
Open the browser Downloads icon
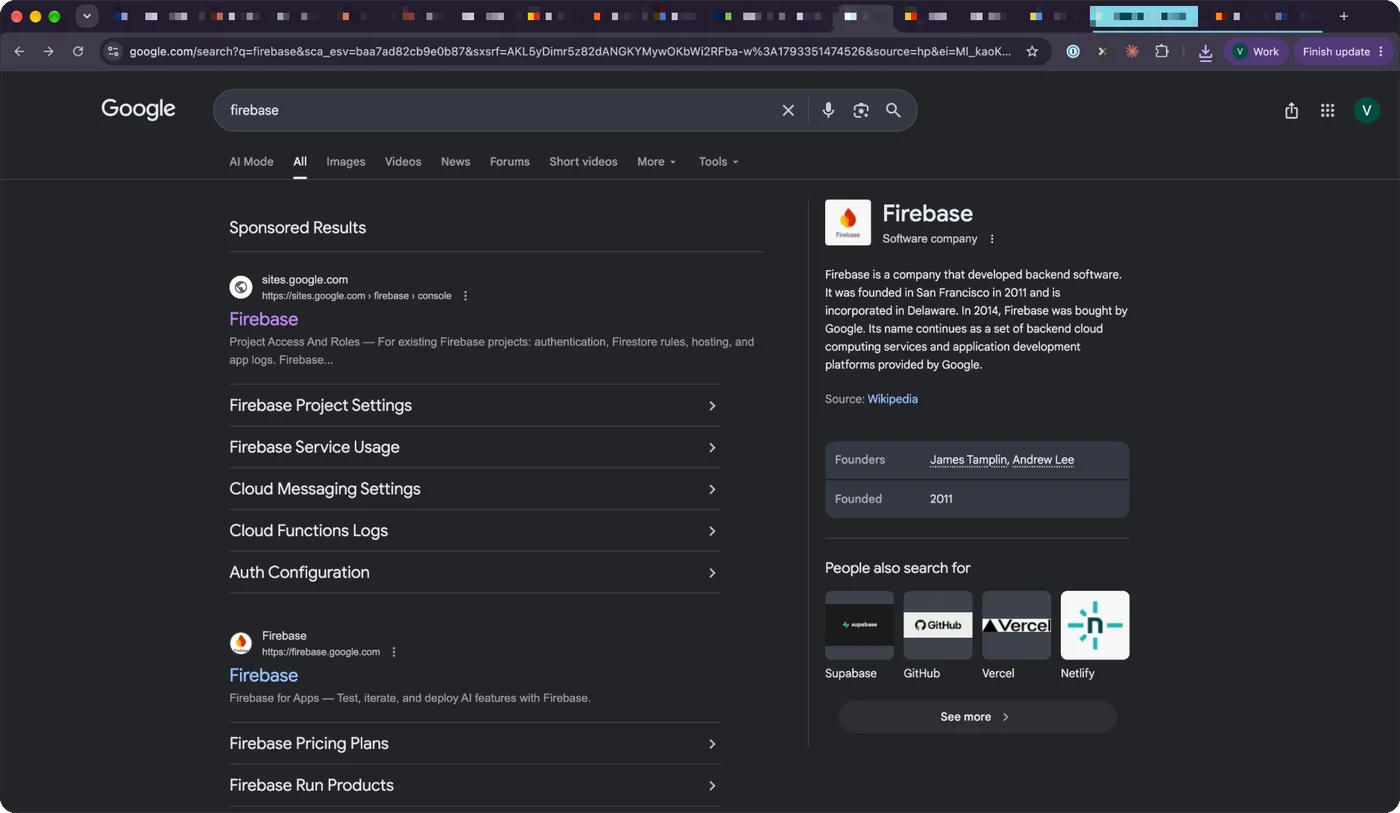1205,52
